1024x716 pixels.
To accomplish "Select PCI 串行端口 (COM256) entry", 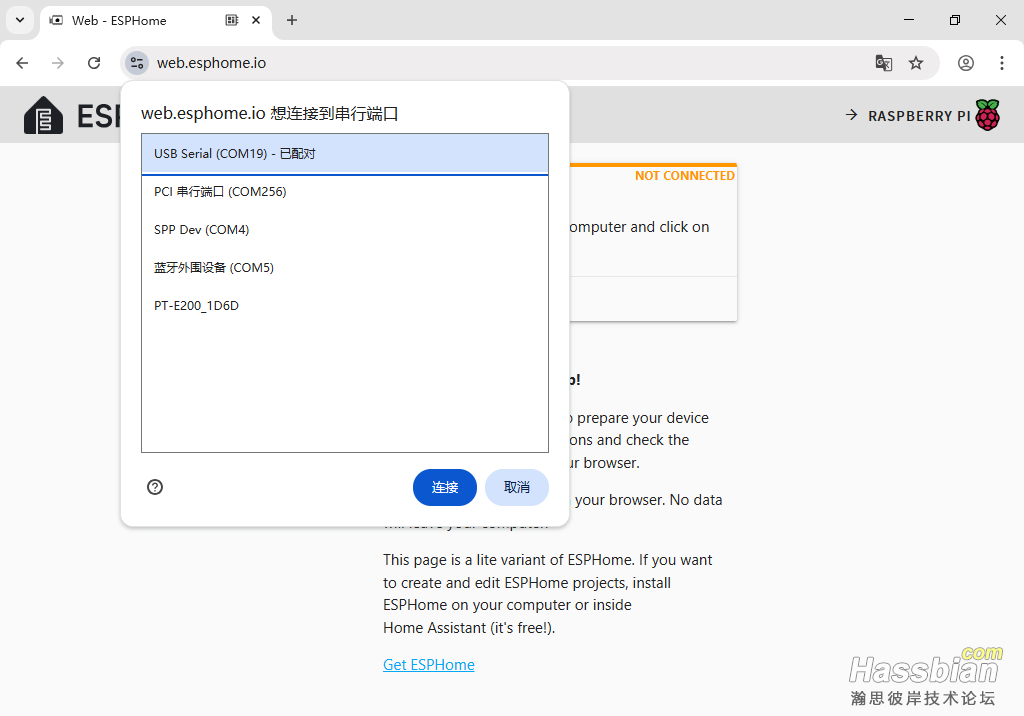I will pos(344,192).
